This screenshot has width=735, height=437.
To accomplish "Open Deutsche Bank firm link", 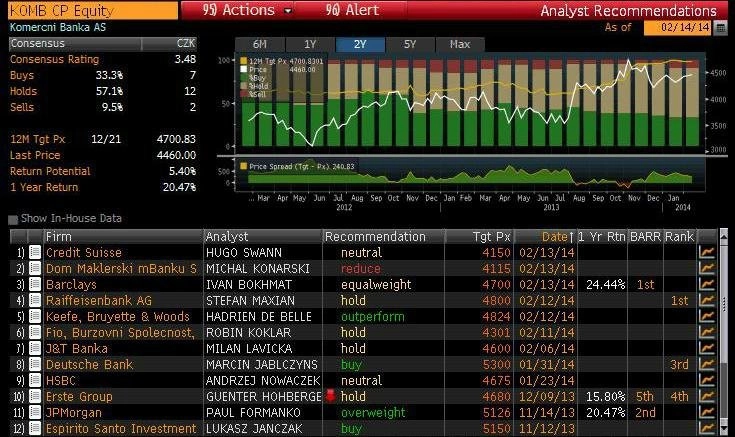I will 89,364.
